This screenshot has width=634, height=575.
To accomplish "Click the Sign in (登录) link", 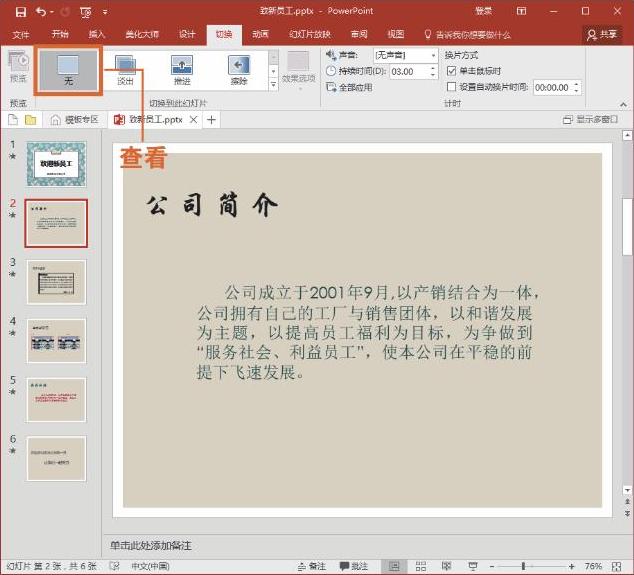I will tap(483, 11).
